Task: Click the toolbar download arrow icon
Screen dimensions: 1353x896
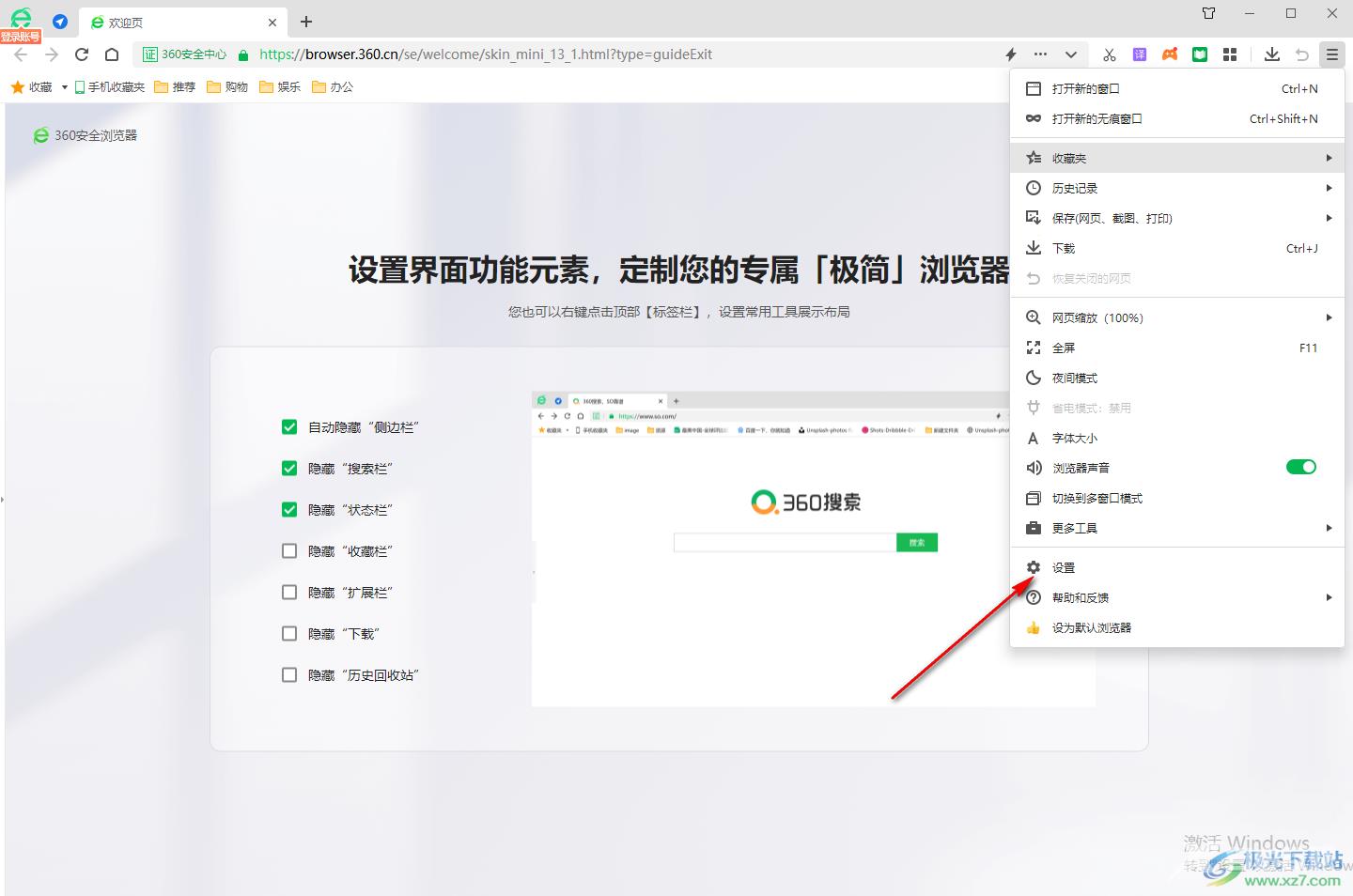Action: click(1272, 54)
